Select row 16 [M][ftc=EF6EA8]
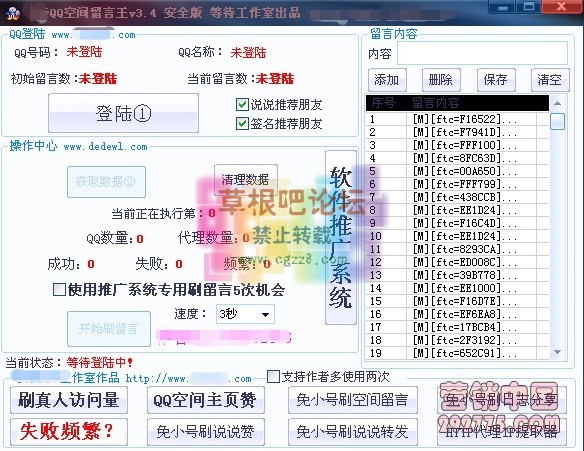Image resolution: width=584 pixels, height=451 pixels. tap(457, 314)
